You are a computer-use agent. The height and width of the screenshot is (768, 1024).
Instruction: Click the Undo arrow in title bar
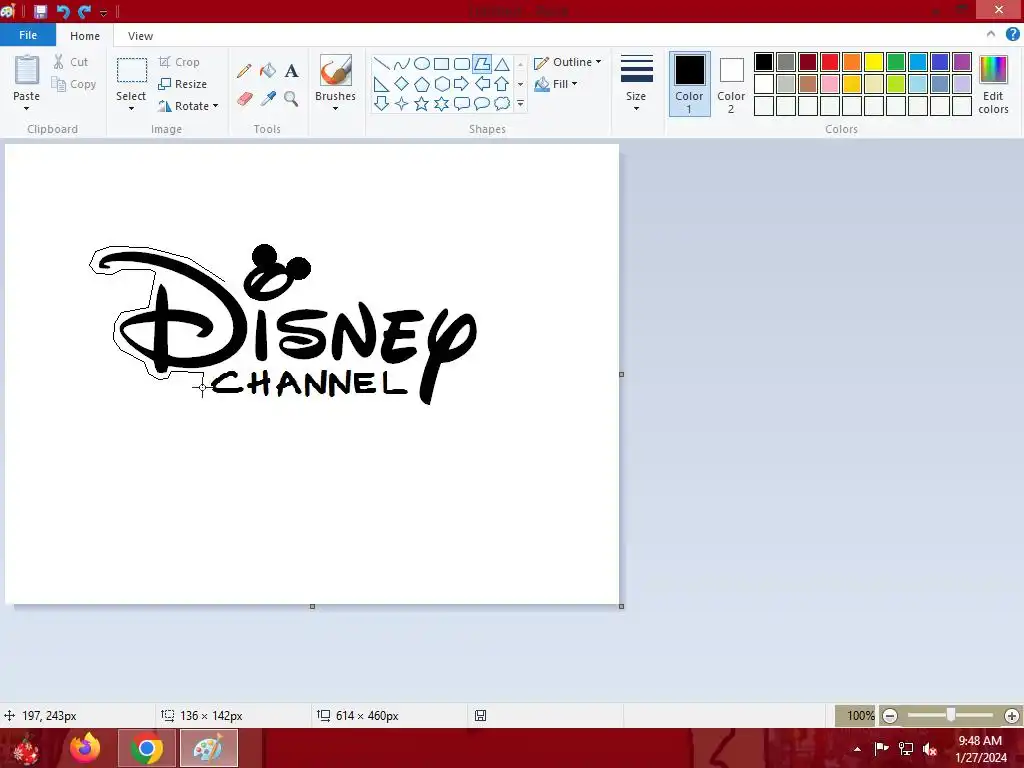(63, 11)
